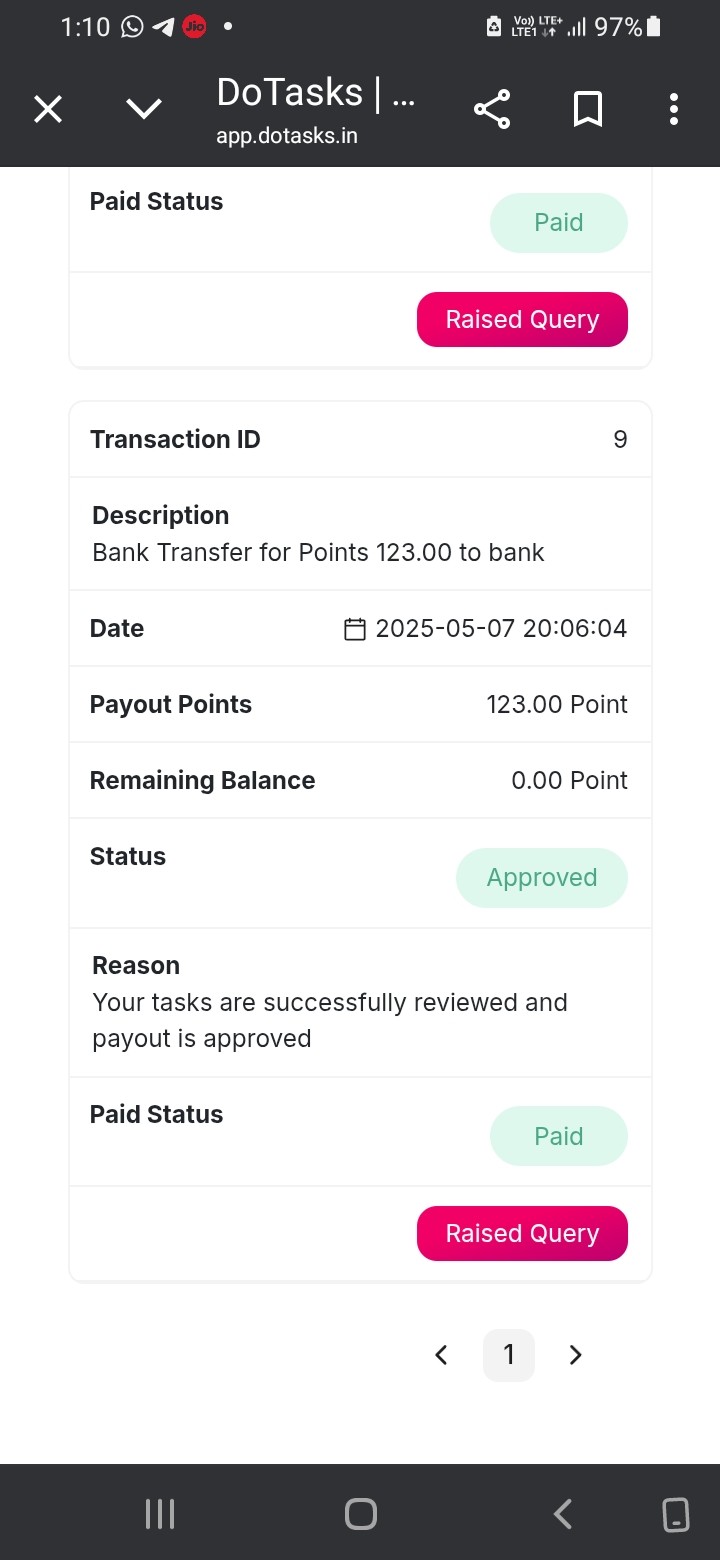This screenshot has height=1560, width=720.
Task: Go to the next page arrow
Action: [x=575, y=1355]
